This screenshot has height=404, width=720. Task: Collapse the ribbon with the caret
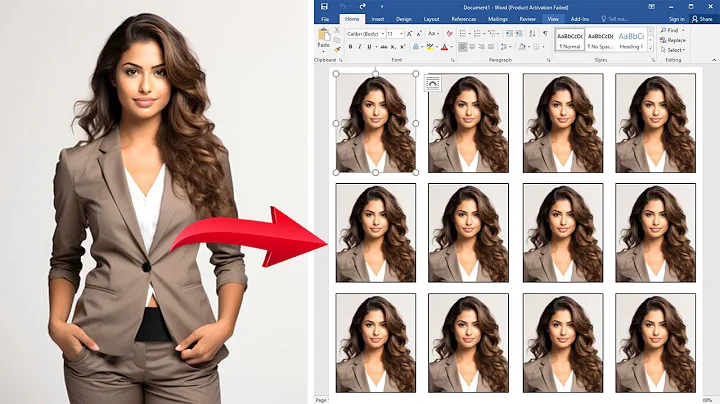pos(714,60)
